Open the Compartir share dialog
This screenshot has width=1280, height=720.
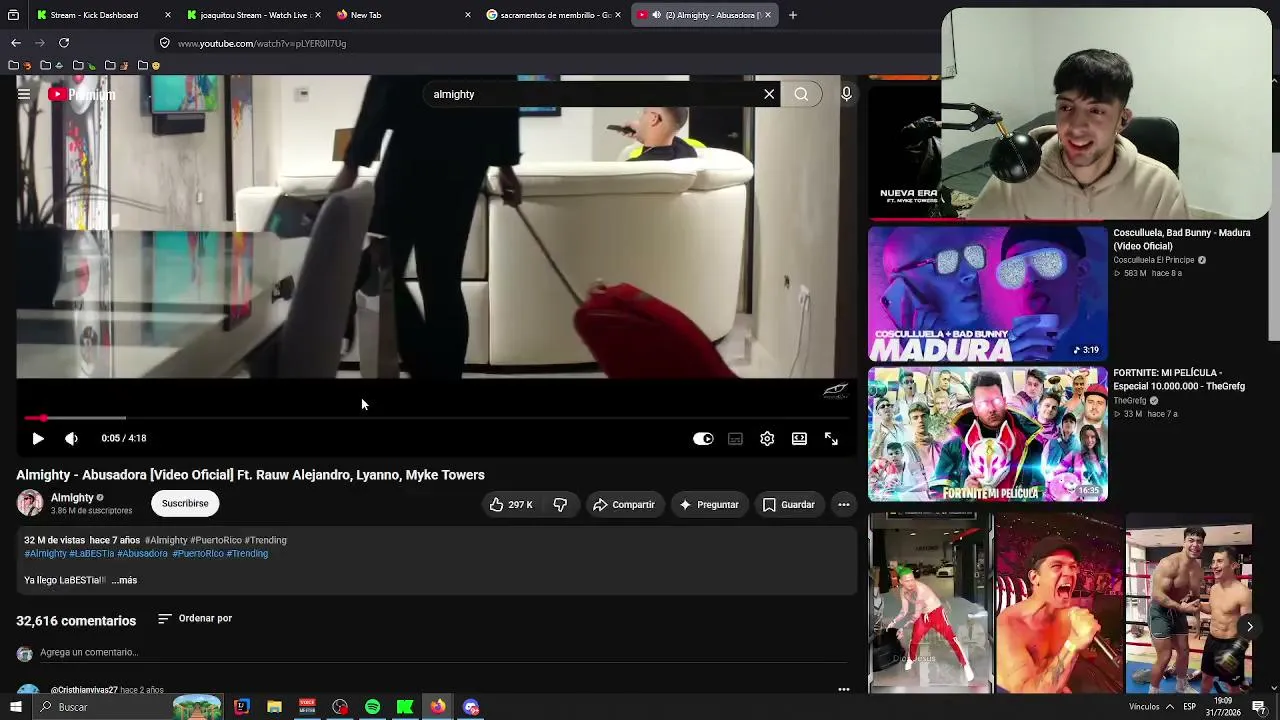click(623, 504)
